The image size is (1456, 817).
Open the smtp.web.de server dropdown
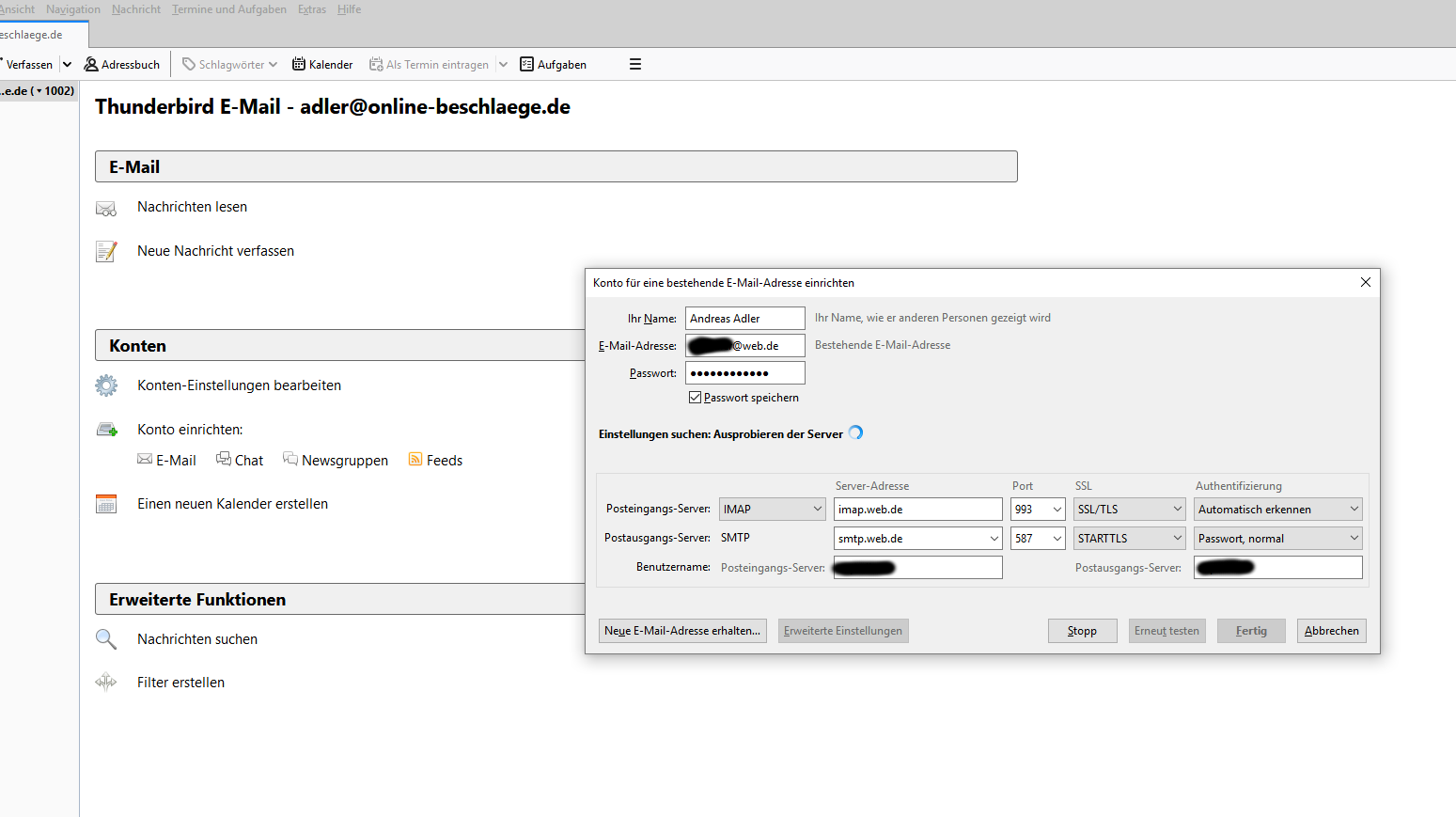994,539
